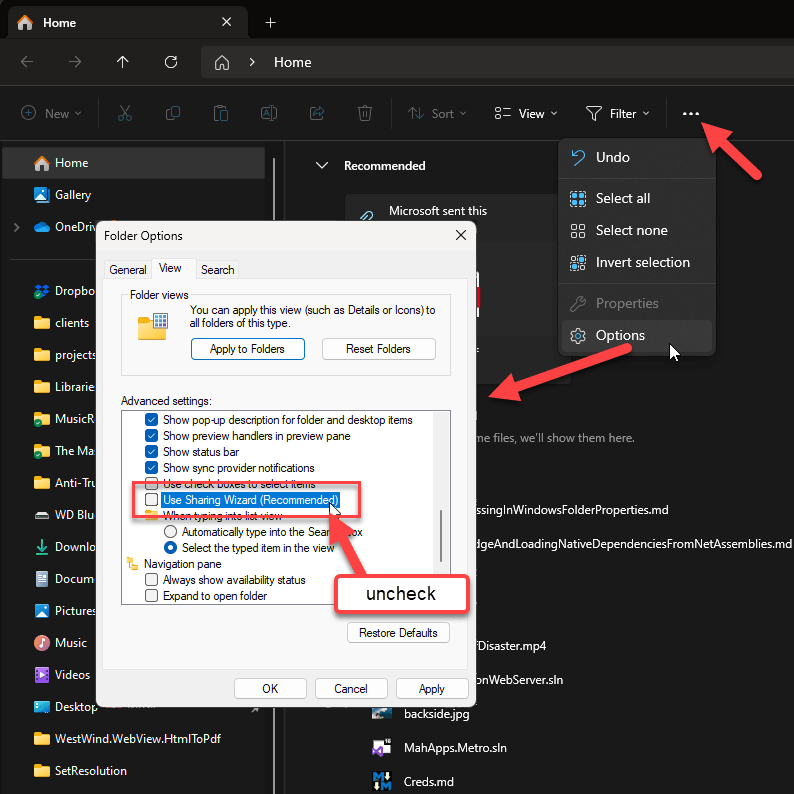
Task: Choose Select all from the menu
Action: [637, 198]
